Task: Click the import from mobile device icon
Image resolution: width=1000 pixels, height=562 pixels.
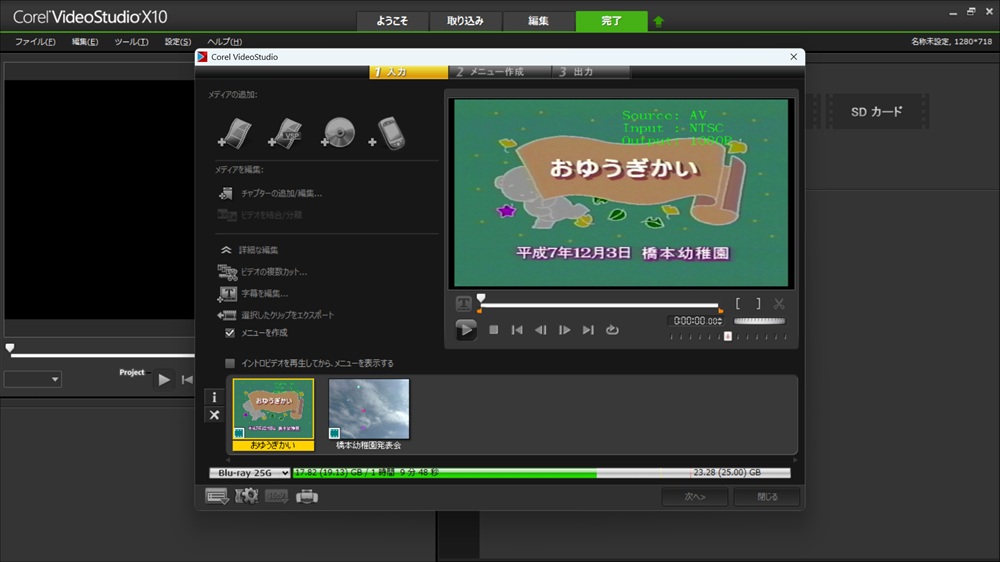Action: pyautogui.click(x=388, y=133)
